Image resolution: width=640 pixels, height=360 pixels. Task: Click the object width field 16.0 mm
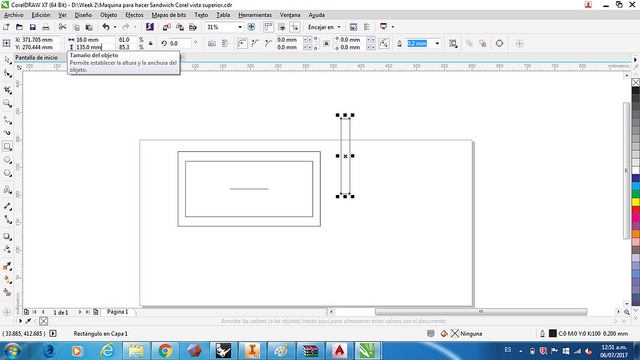click(x=95, y=40)
